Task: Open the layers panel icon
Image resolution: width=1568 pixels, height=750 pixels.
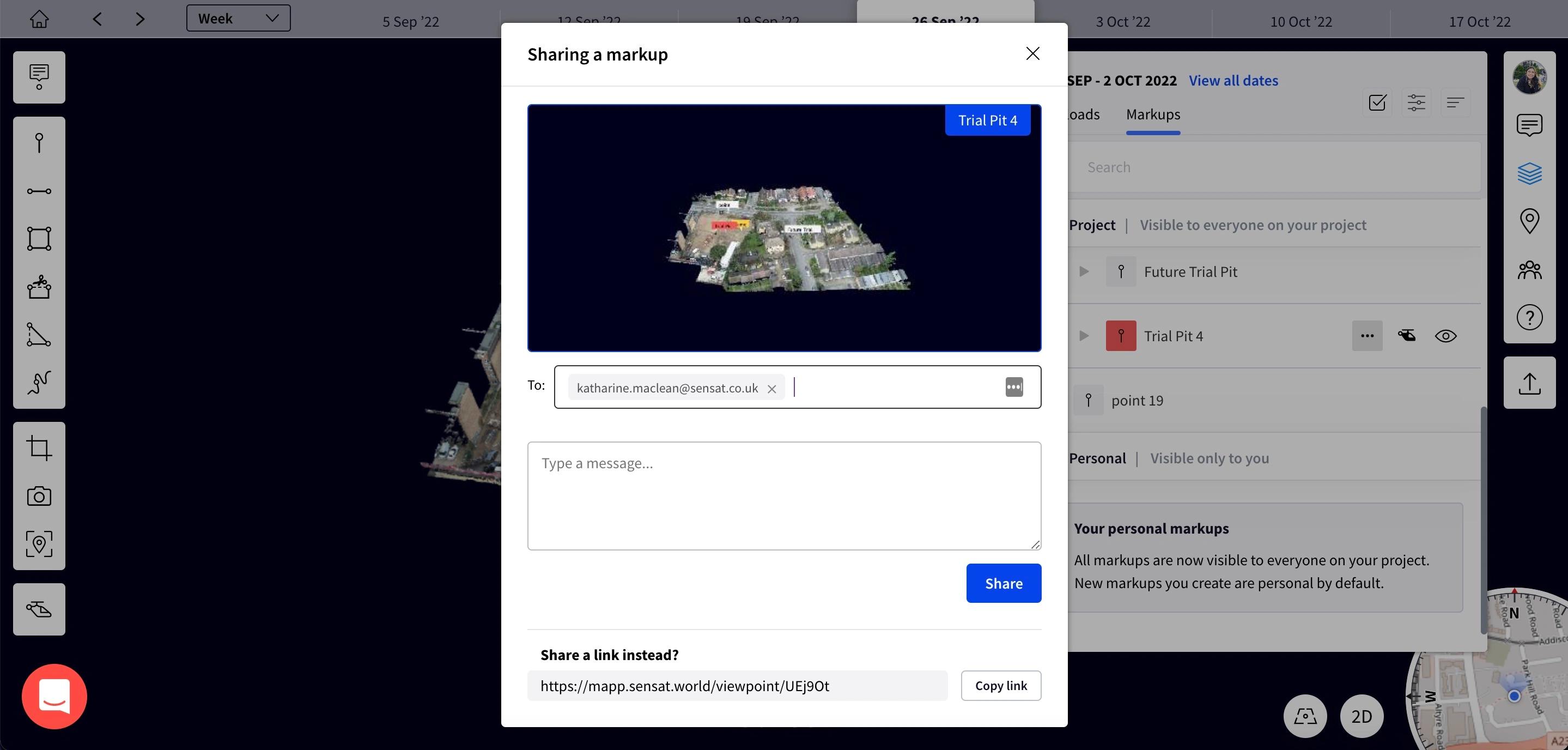Action: coord(1529,173)
